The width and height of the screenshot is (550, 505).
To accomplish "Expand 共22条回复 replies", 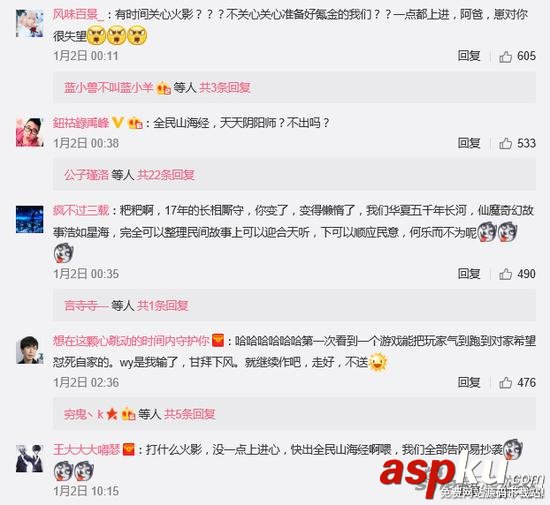I will tap(166, 175).
